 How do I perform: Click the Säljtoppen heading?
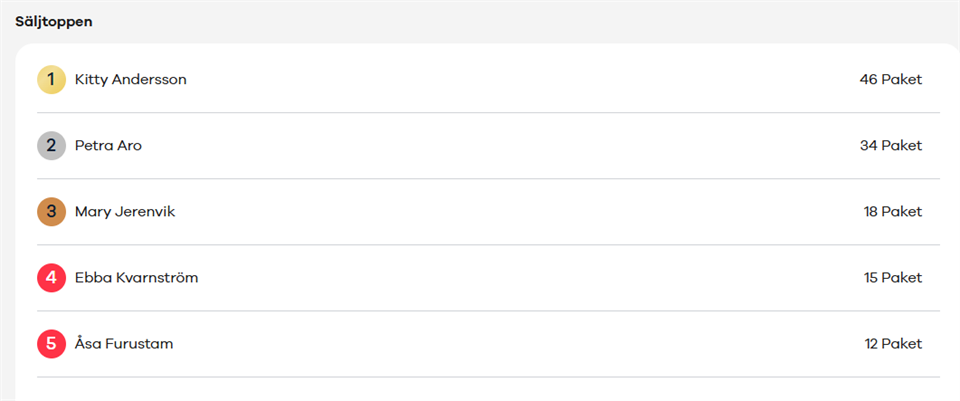pyautogui.click(x=54, y=21)
